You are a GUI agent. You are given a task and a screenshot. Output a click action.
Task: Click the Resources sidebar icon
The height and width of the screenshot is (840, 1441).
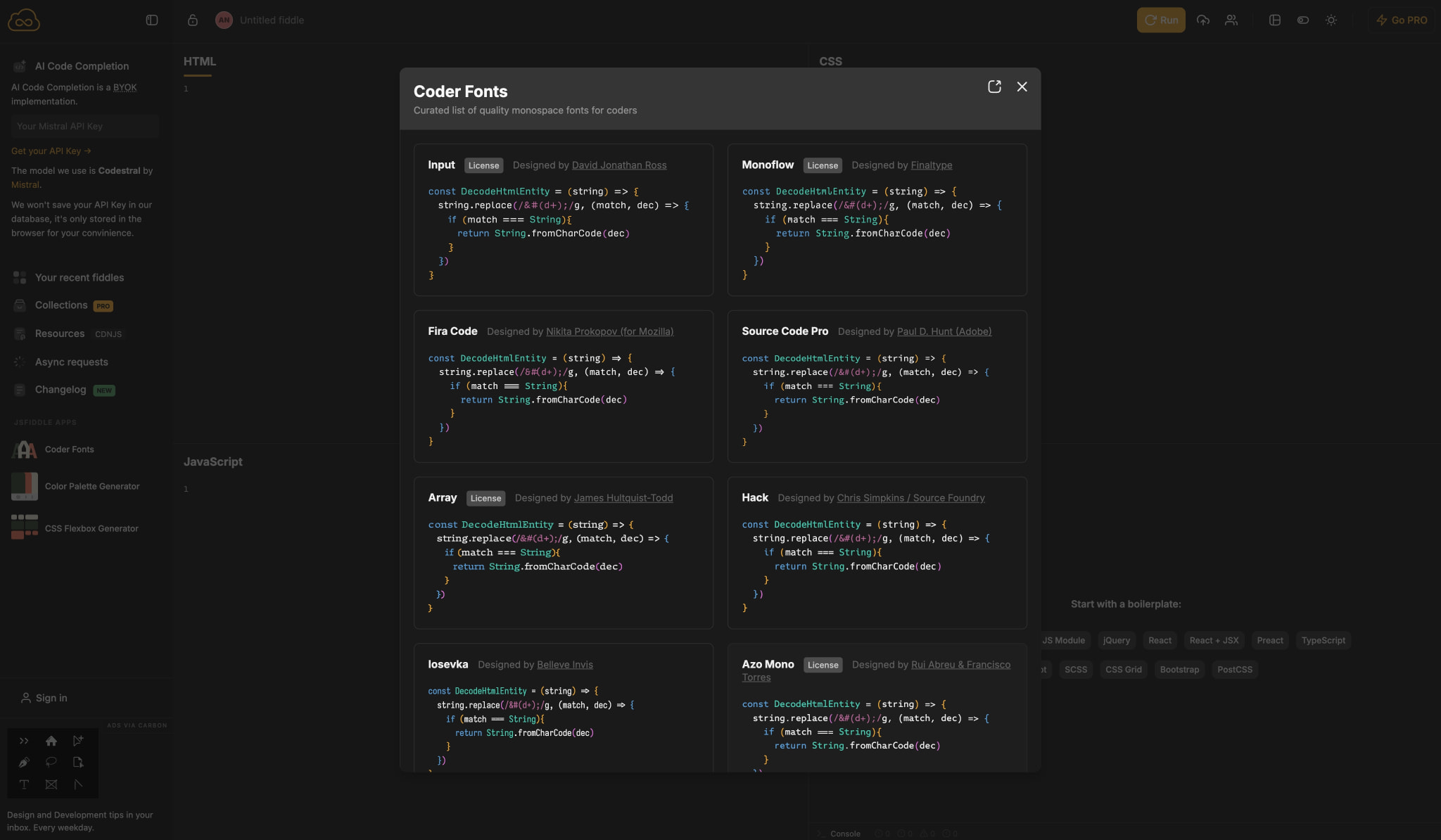(20, 334)
